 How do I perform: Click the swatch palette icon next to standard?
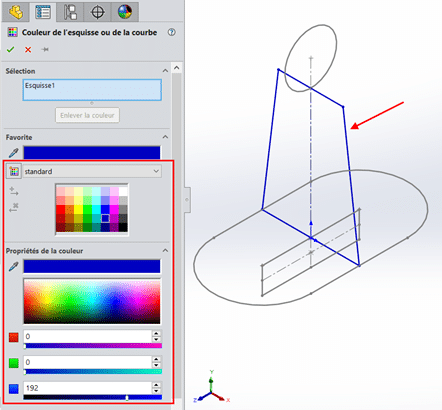coord(14,171)
